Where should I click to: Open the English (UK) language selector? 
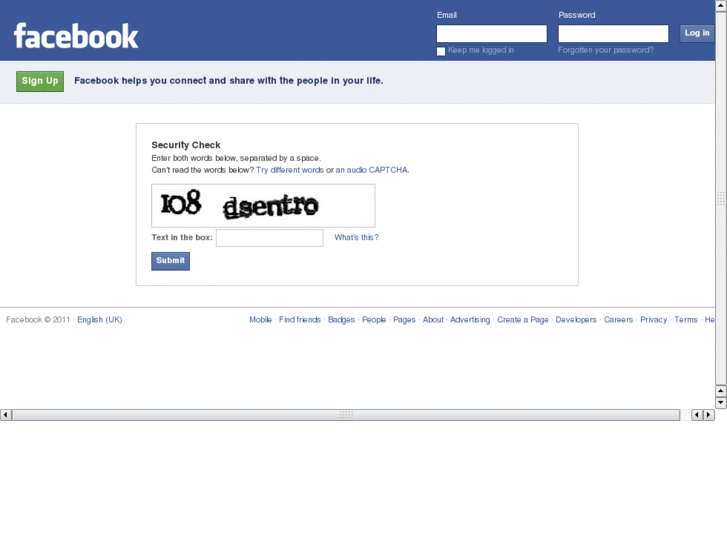point(100,320)
